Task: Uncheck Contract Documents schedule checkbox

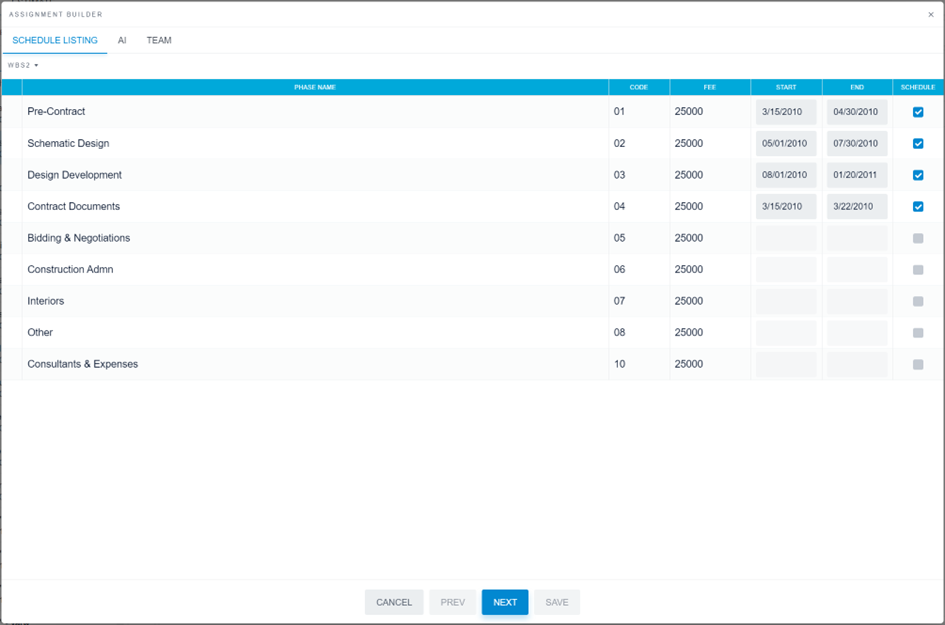Action: (x=917, y=206)
